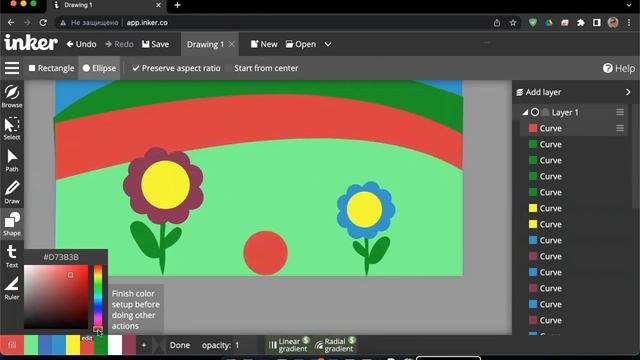Choose the Draw pencil tool

pyautogui.click(x=12, y=192)
